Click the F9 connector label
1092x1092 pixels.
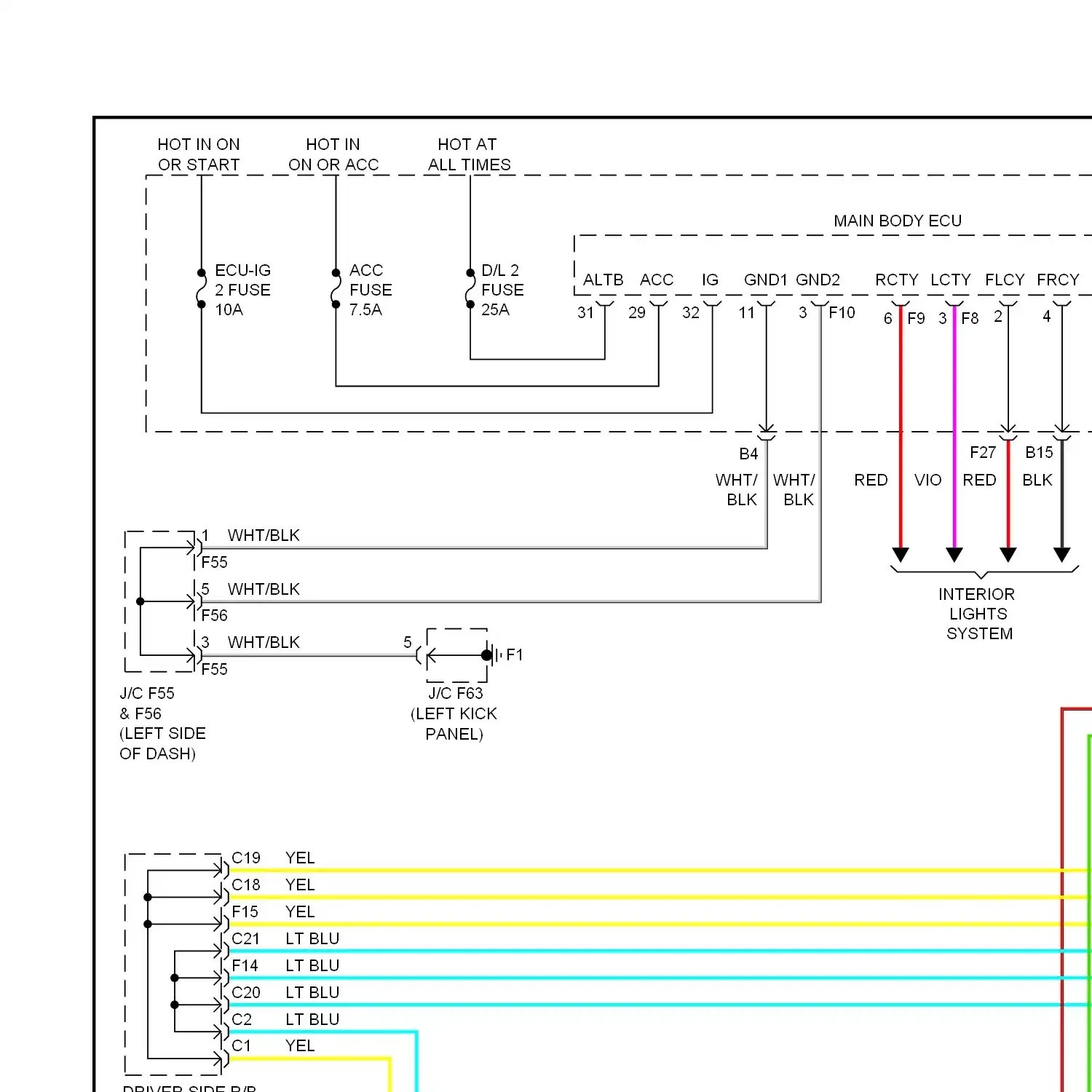click(916, 318)
